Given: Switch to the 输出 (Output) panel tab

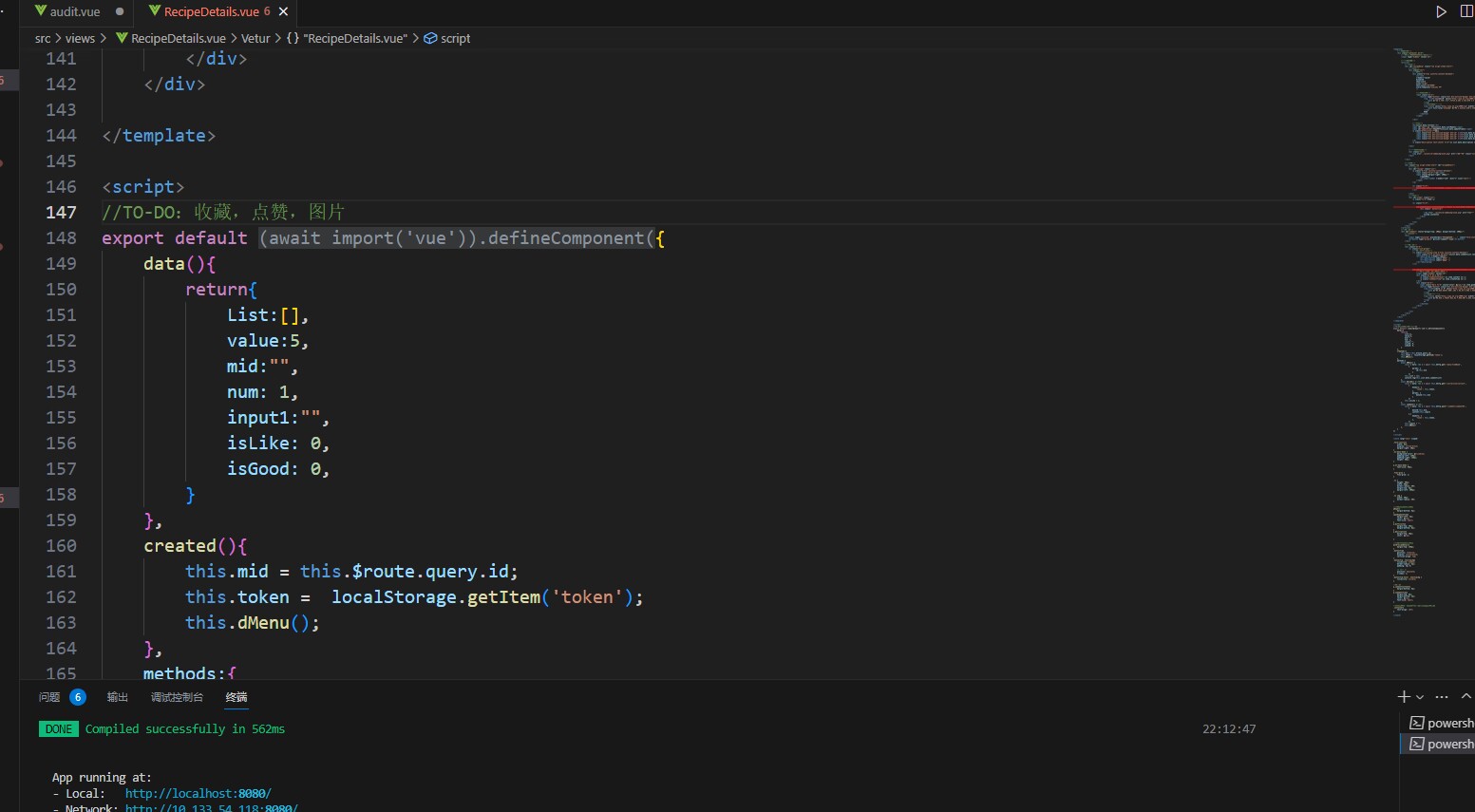Looking at the screenshot, I should click(x=117, y=697).
